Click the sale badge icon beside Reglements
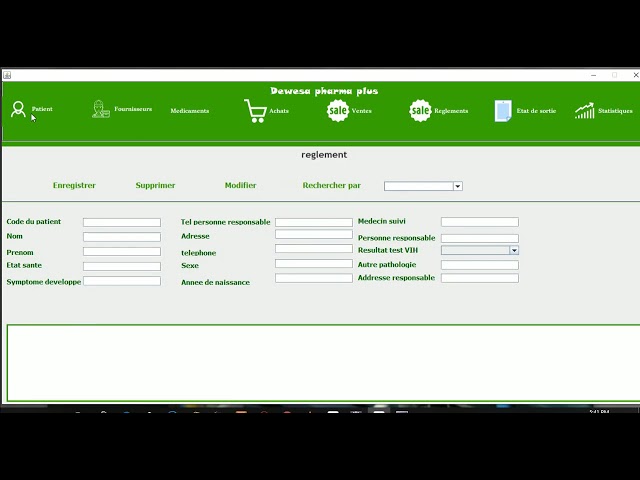 (420, 111)
